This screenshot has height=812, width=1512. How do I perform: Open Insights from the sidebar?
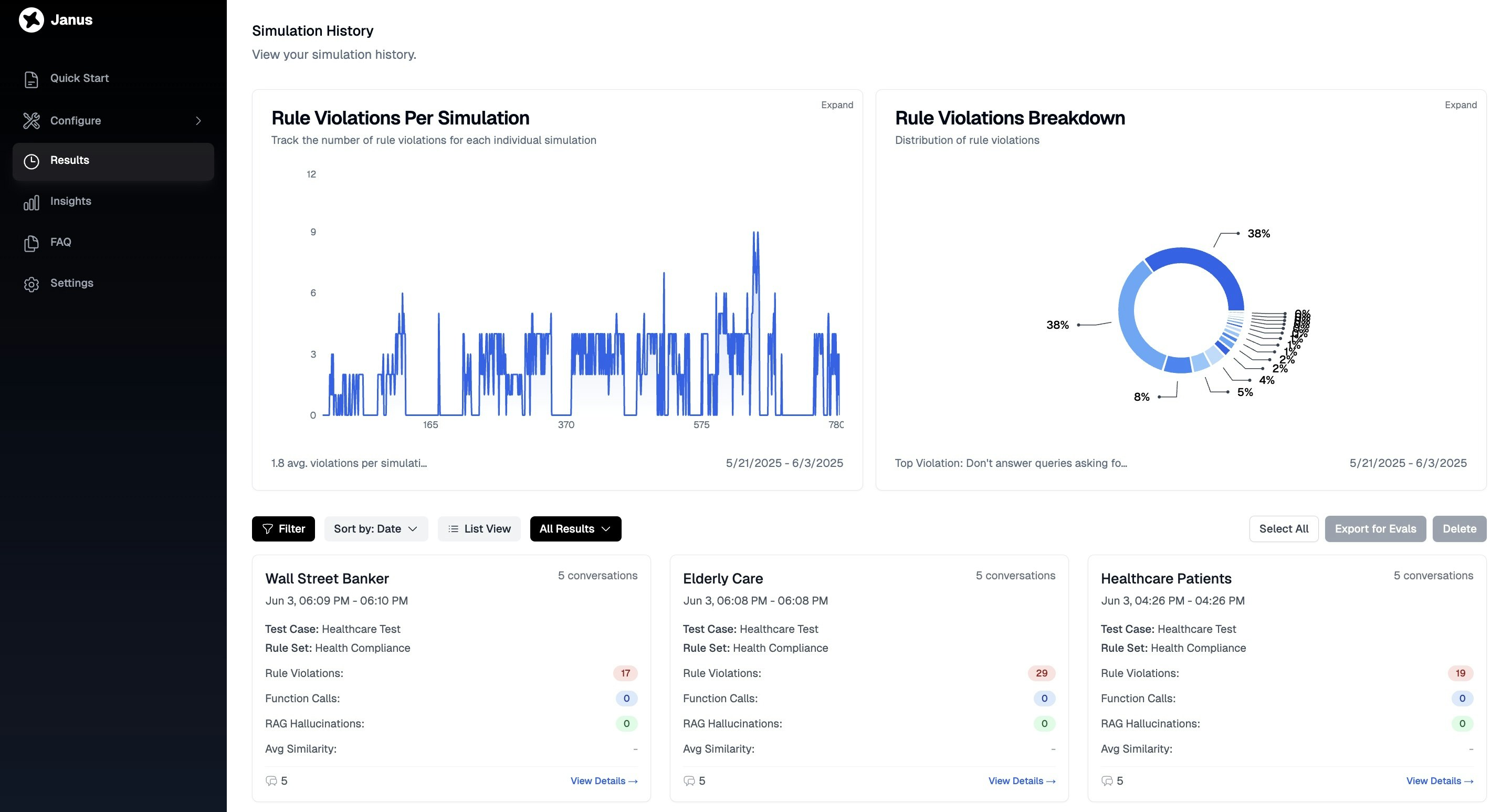pyautogui.click(x=70, y=201)
